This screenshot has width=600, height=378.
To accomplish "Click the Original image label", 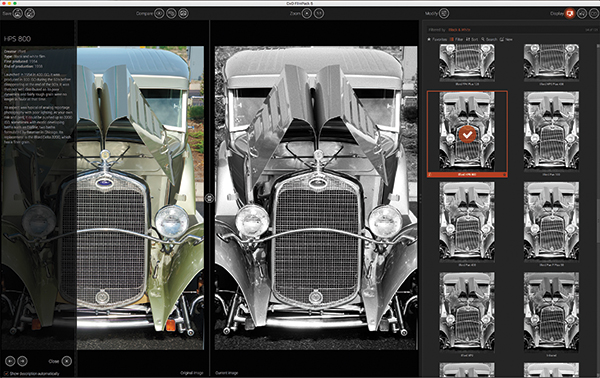I will coord(192,373).
